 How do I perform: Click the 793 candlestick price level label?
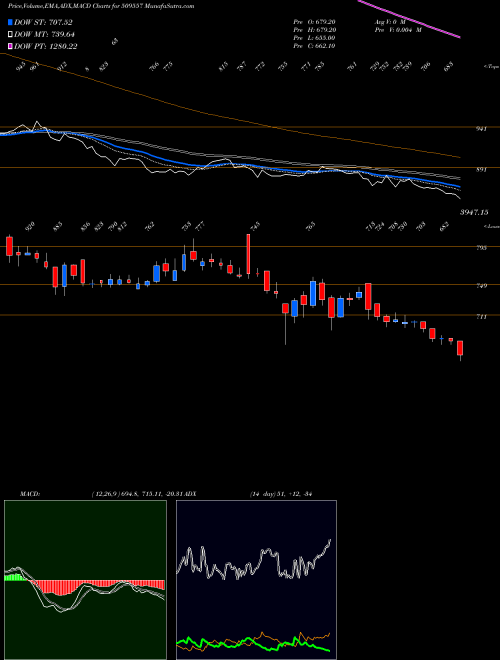tap(481, 248)
